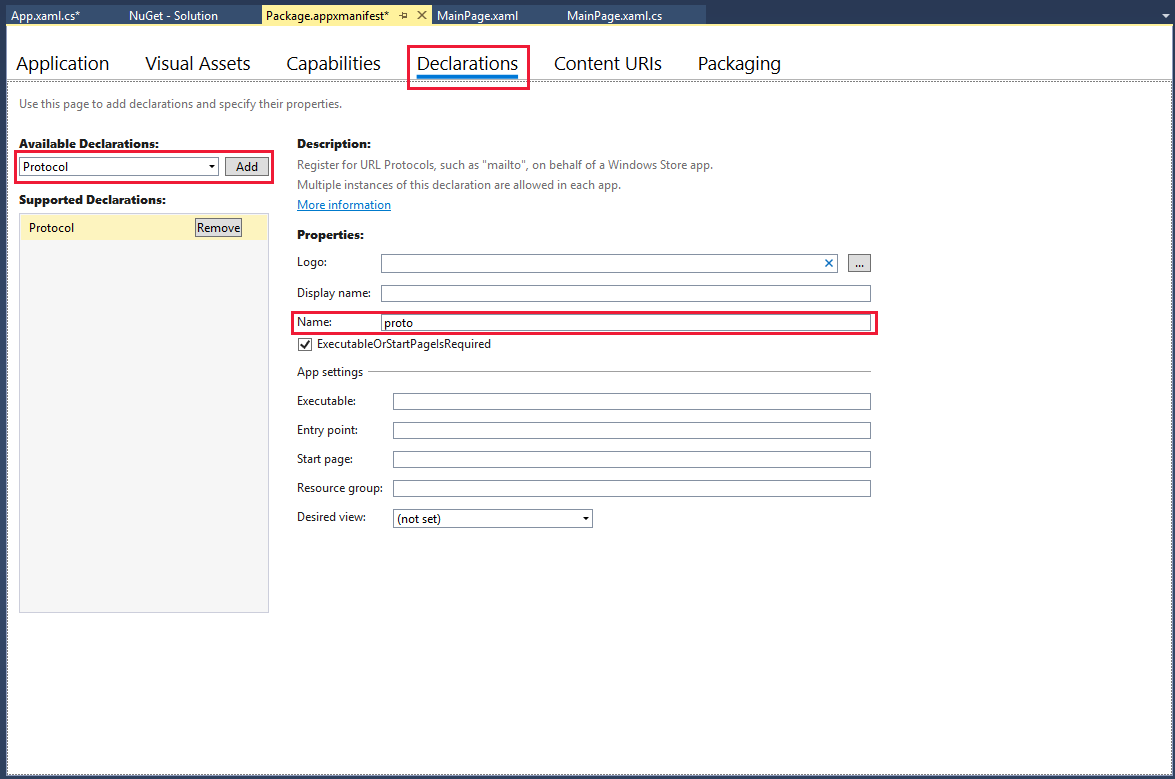Switch to MainPage.xaml document tab
The height and width of the screenshot is (779, 1175).
[477, 16]
